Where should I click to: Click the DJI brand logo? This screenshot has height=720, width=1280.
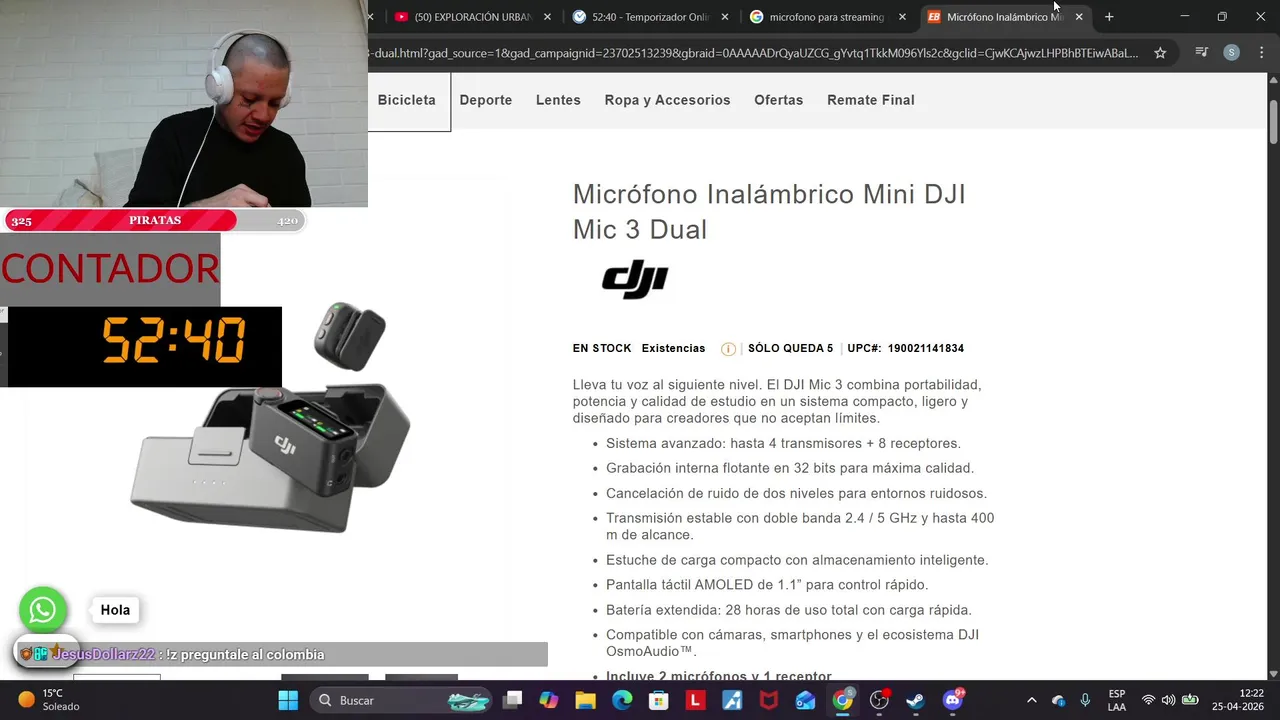tap(635, 279)
